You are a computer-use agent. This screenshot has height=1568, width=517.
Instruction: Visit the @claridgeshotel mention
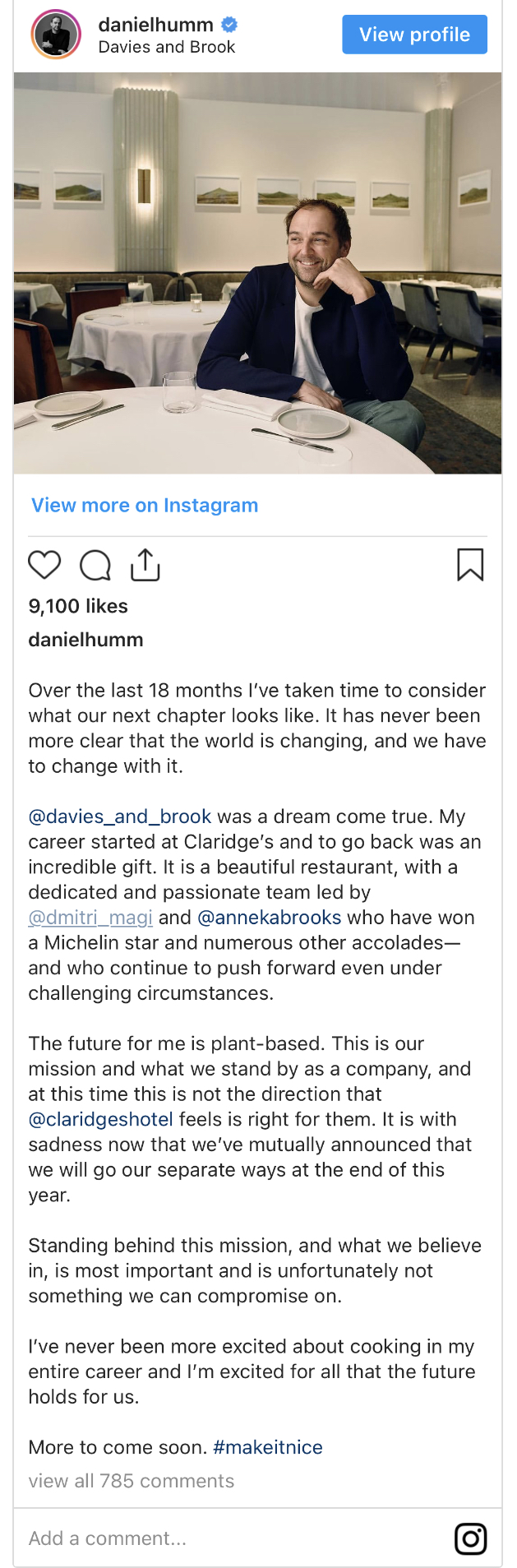(x=101, y=1119)
